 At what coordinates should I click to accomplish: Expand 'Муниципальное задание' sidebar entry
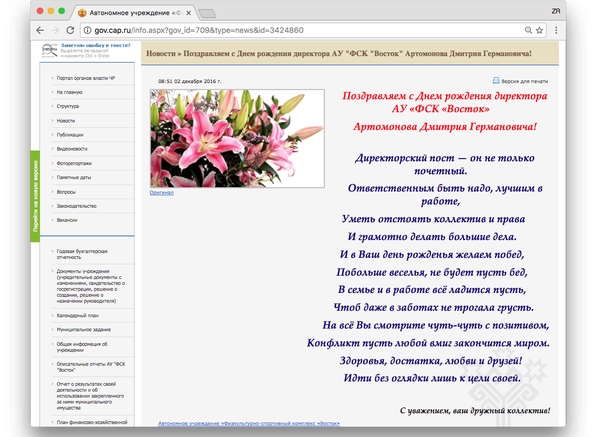click(84, 327)
